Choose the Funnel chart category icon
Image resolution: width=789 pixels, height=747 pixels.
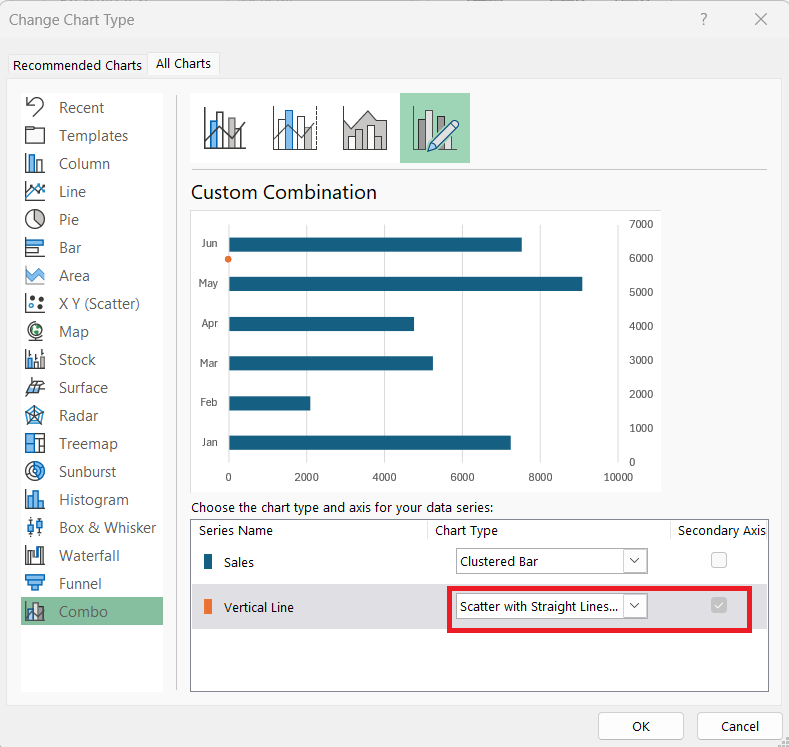(35, 584)
